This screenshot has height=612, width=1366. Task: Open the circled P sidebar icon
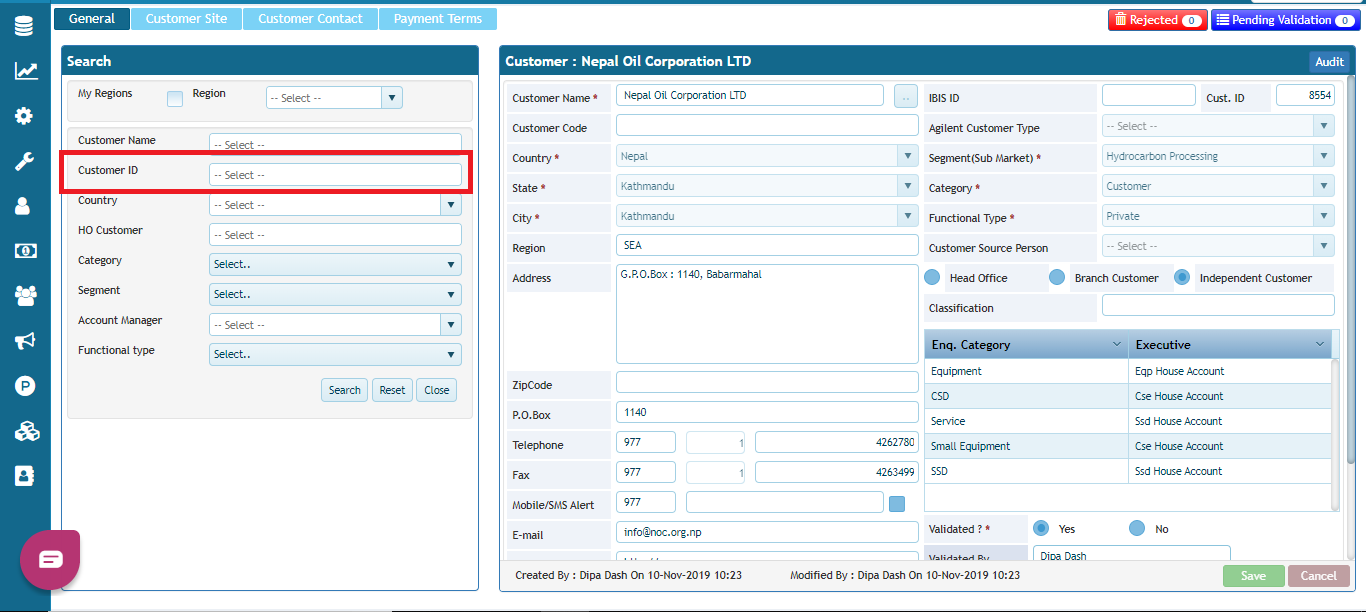click(25, 386)
